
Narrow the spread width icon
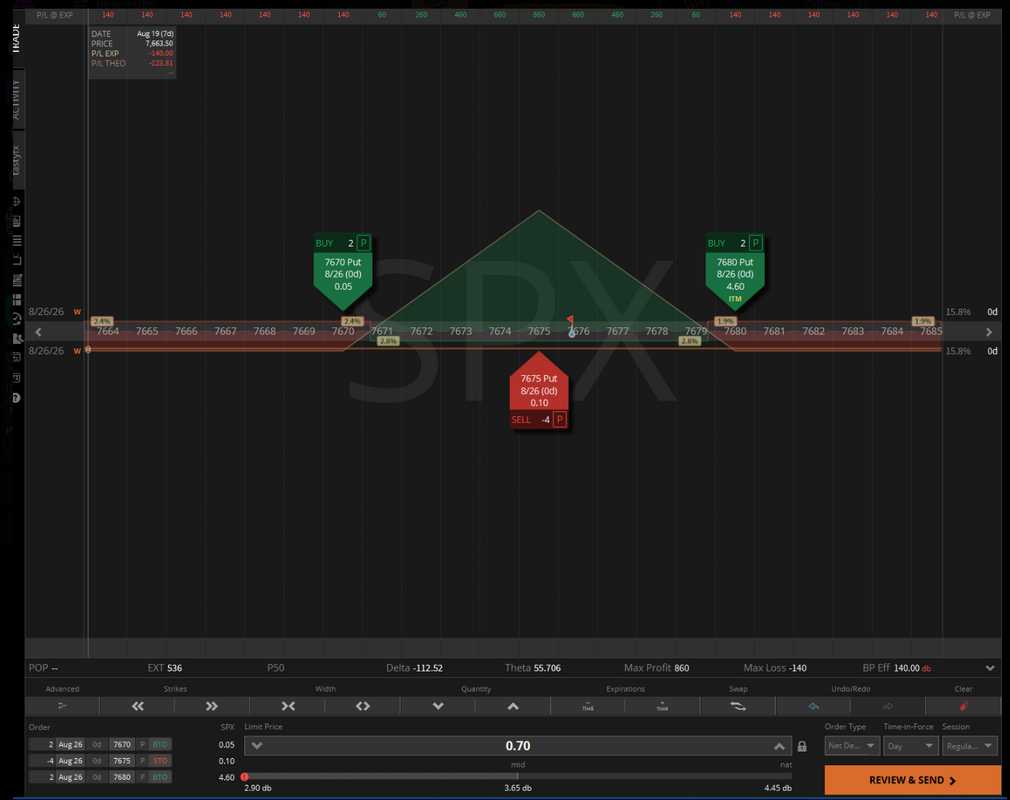click(288, 706)
